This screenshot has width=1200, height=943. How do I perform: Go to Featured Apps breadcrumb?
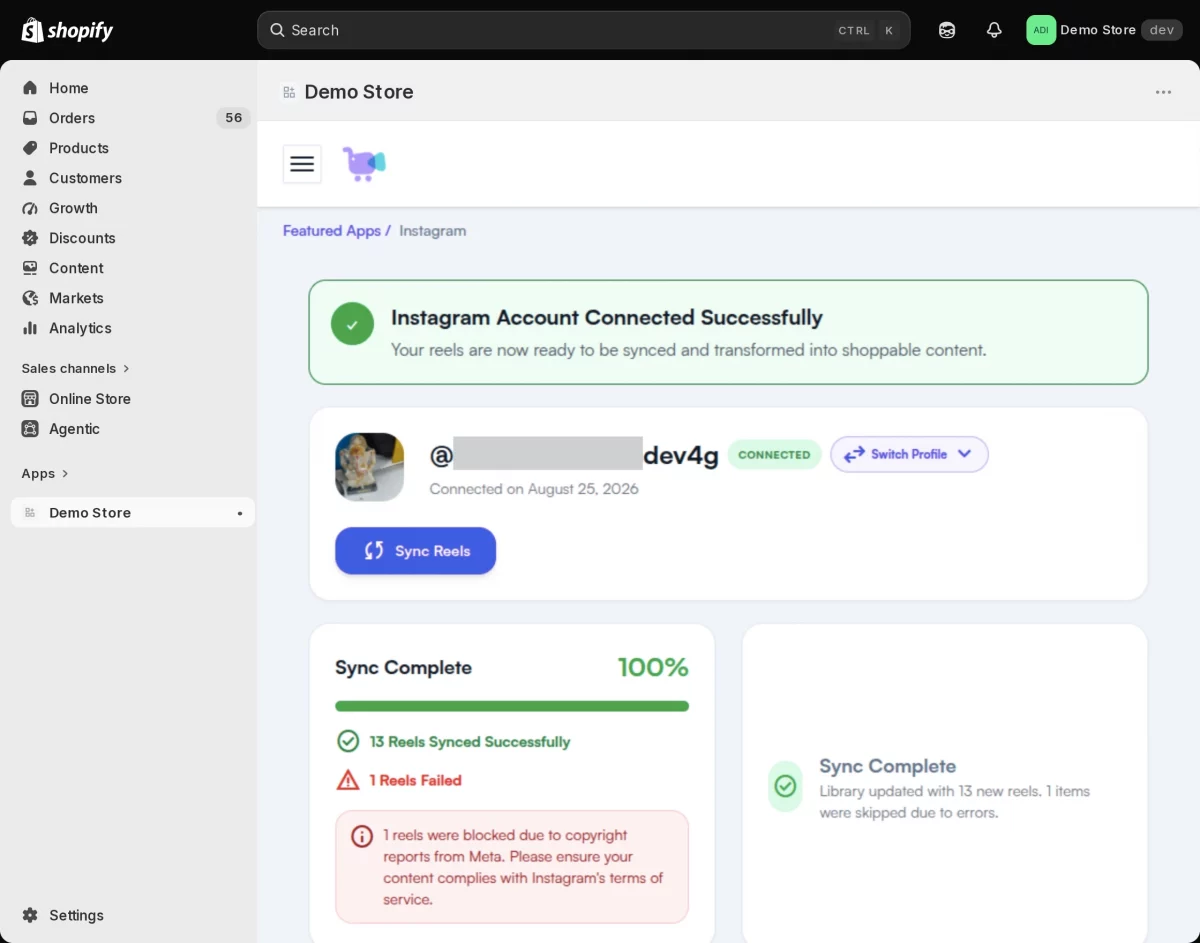332,231
